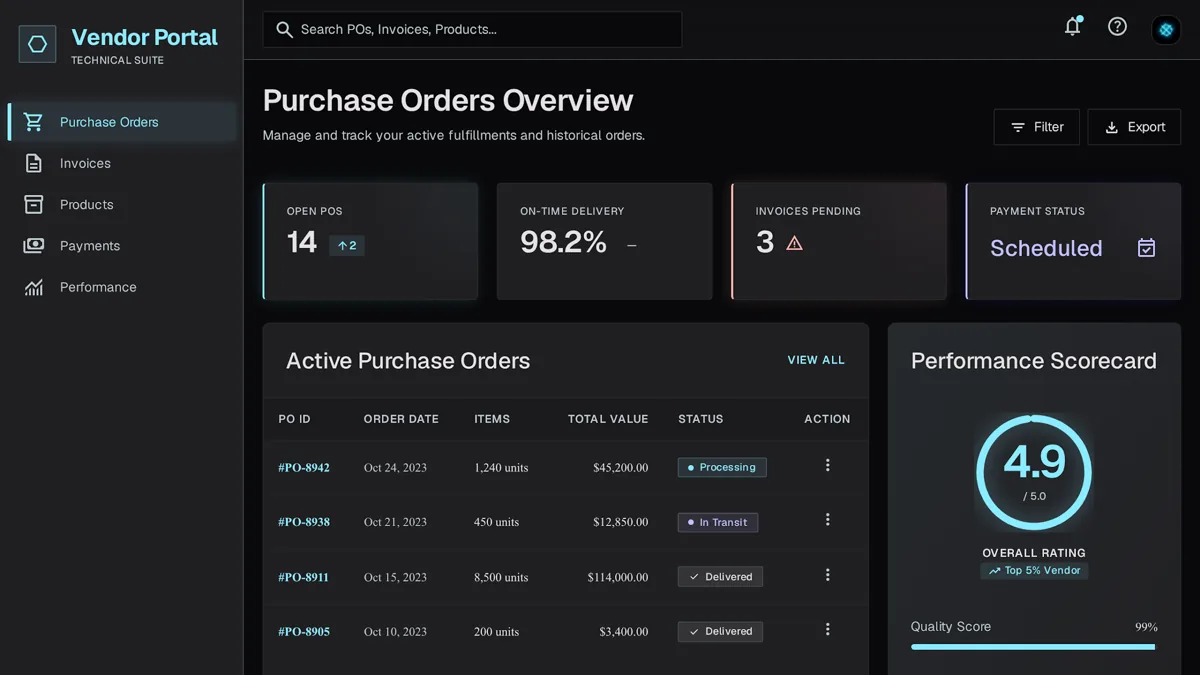Click the Purchase Orders cart icon
Screen dimensions: 1200x675
pos(34,122)
